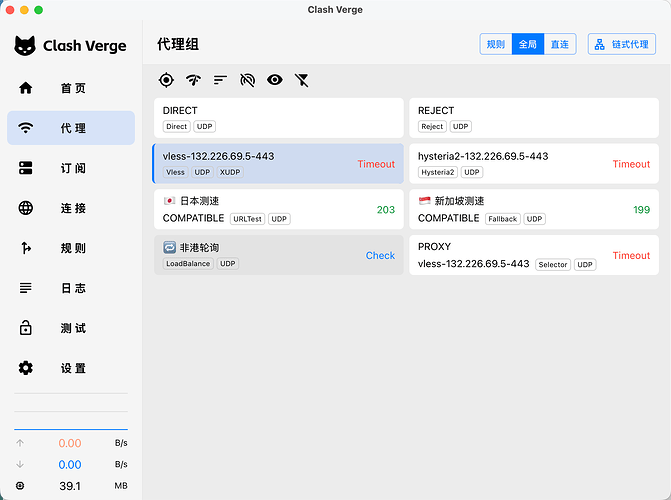Retest the Timeout on the hysteria2 card
The image size is (671, 500).
[631, 164]
